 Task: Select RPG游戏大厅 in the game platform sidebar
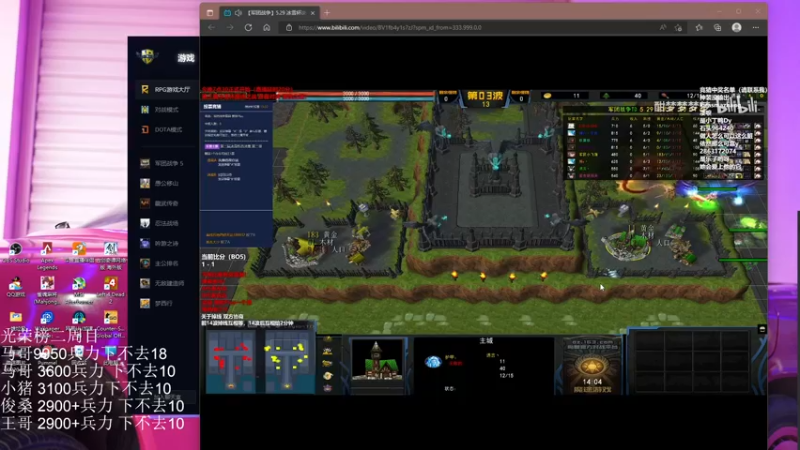pos(167,89)
